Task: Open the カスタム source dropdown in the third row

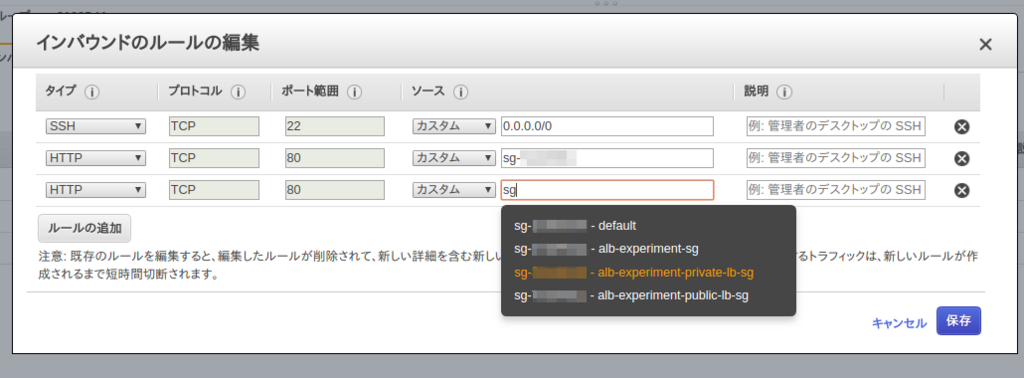Action: 454,190
